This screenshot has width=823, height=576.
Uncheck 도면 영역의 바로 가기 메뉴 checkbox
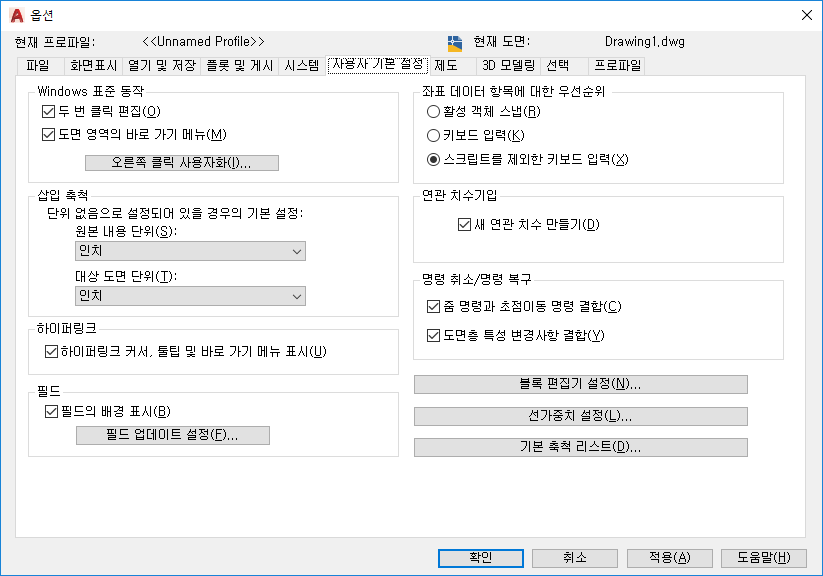tap(48, 134)
